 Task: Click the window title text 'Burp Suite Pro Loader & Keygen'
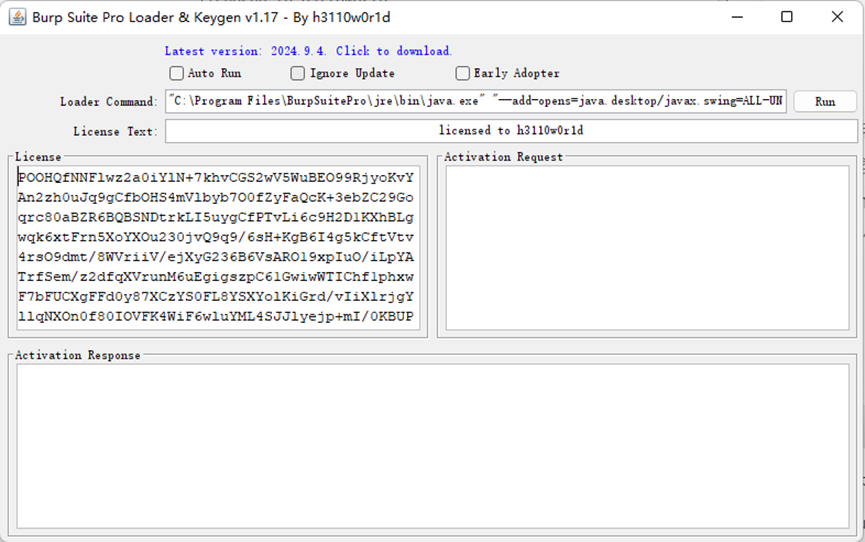click(x=136, y=18)
